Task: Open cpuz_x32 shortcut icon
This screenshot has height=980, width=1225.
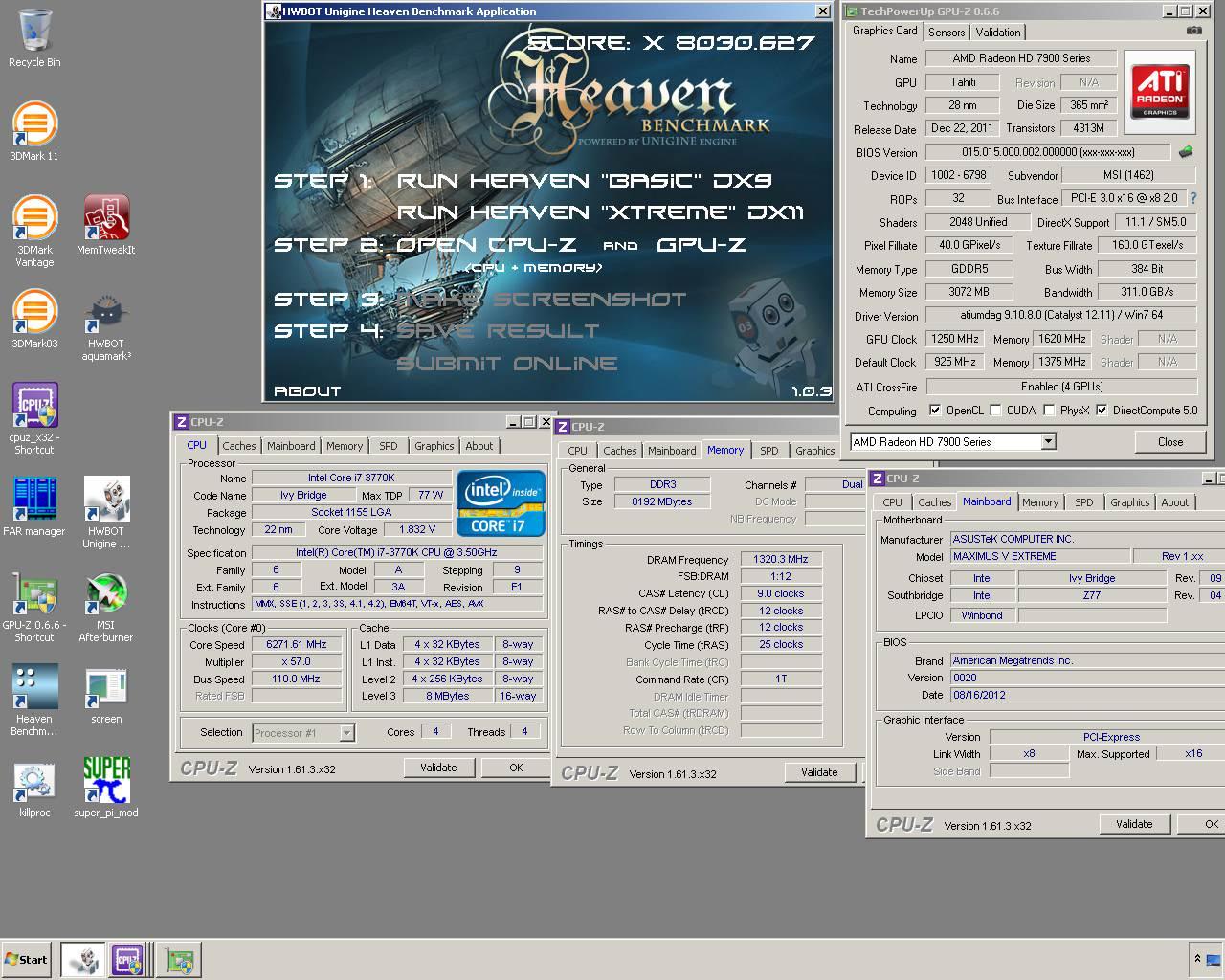Action: point(34,418)
